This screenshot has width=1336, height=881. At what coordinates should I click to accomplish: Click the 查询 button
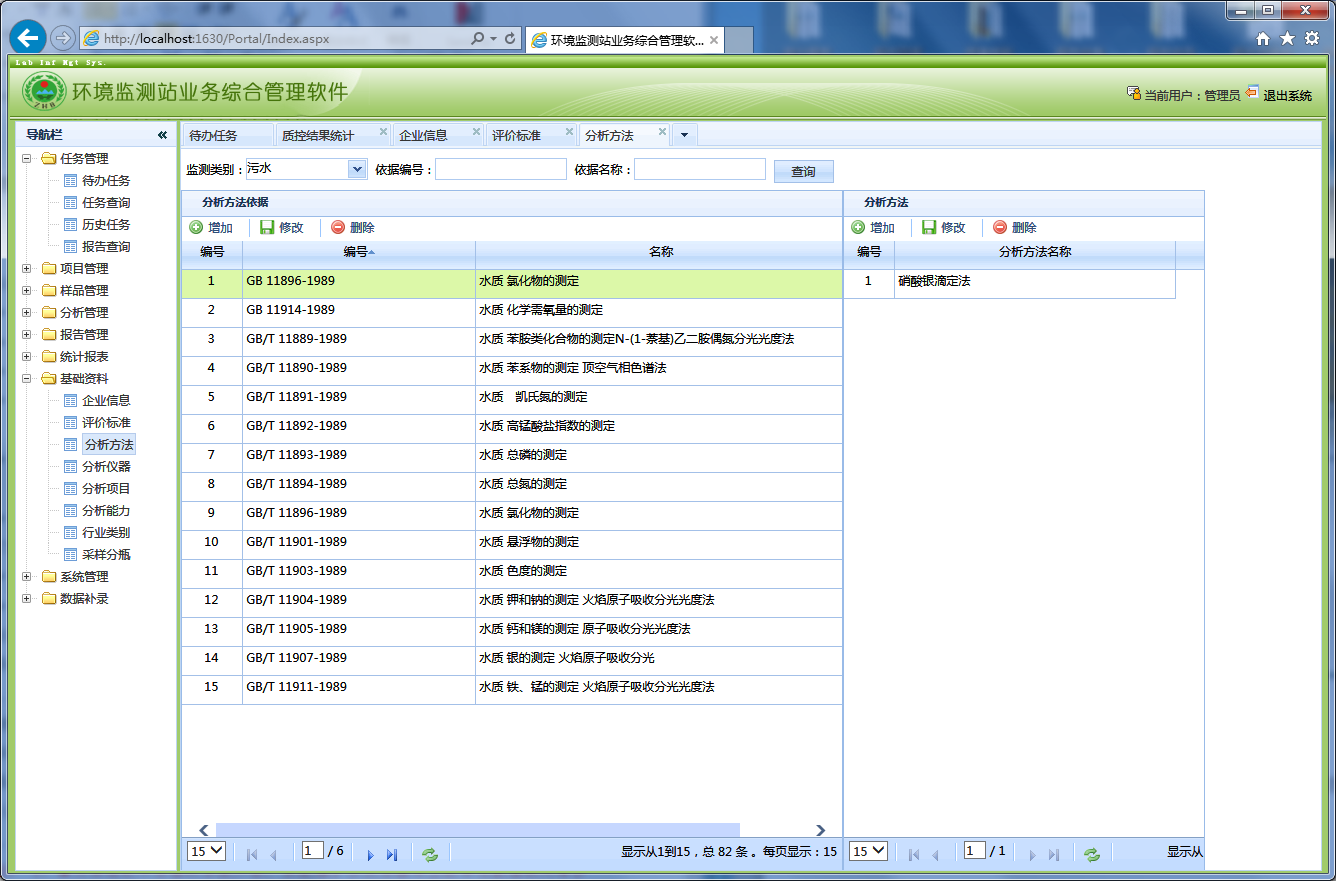click(x=803, y=172)
